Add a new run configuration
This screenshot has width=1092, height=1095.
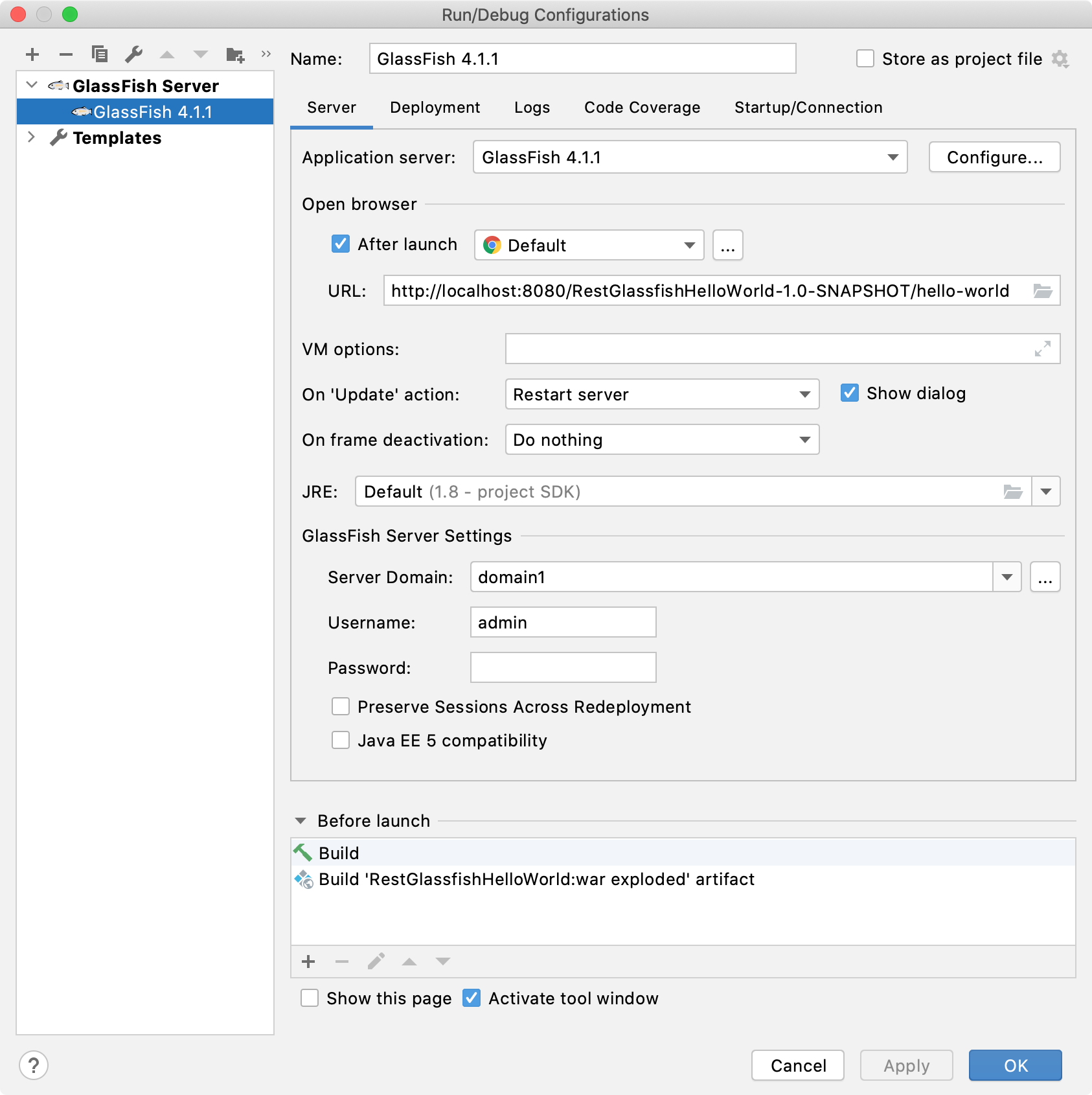[32, 54]
